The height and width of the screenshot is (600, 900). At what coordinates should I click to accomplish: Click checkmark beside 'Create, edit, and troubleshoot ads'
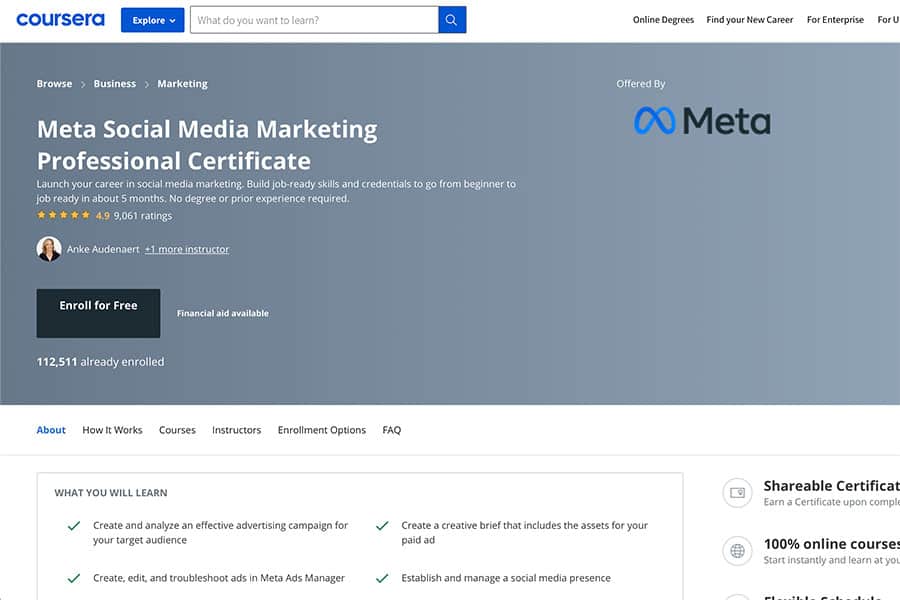(74, 578)
